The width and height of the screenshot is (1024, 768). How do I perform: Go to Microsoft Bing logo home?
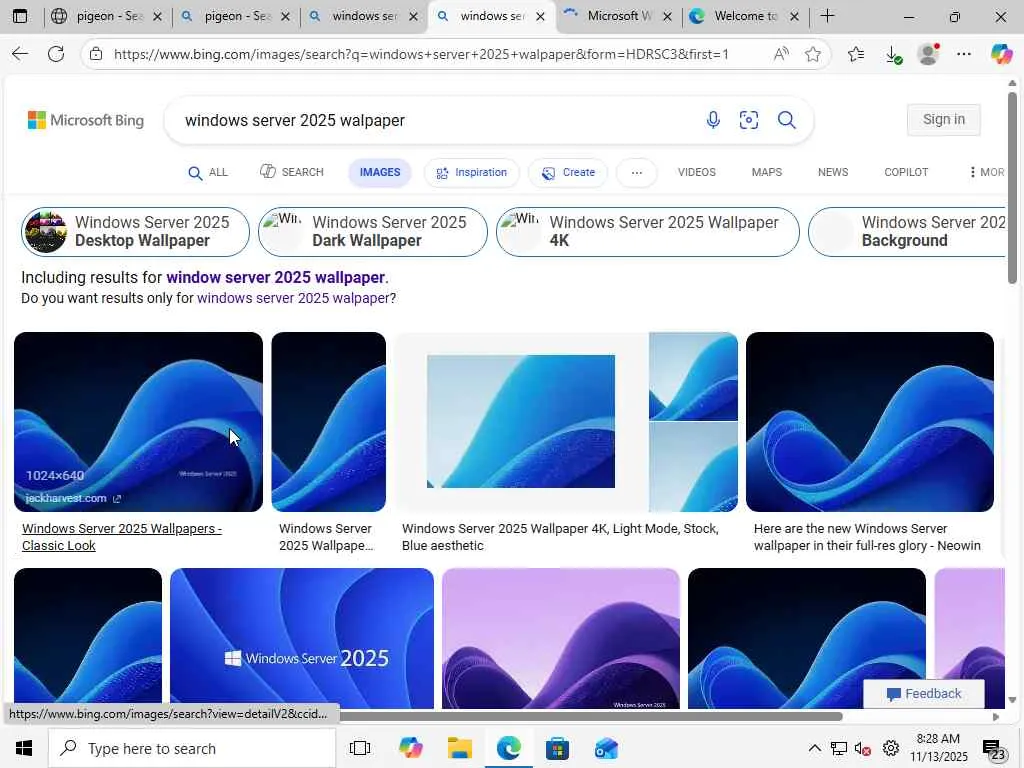click(x=86, y=120)
